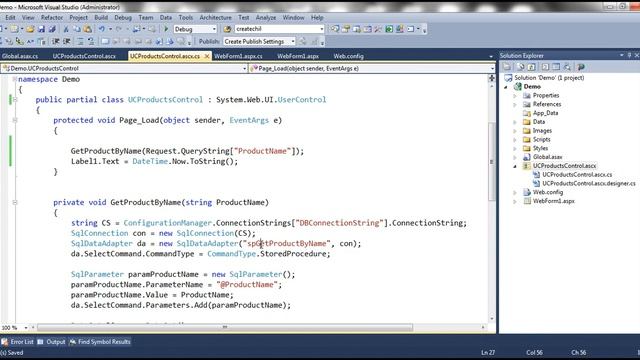Click the New Project icon at toolbar start
This screenshot has width=640, height=360.
(x=2, y=29)
